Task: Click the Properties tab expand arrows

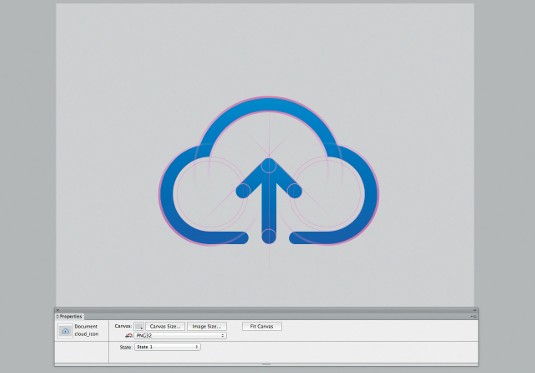Action: pos(57,316)
